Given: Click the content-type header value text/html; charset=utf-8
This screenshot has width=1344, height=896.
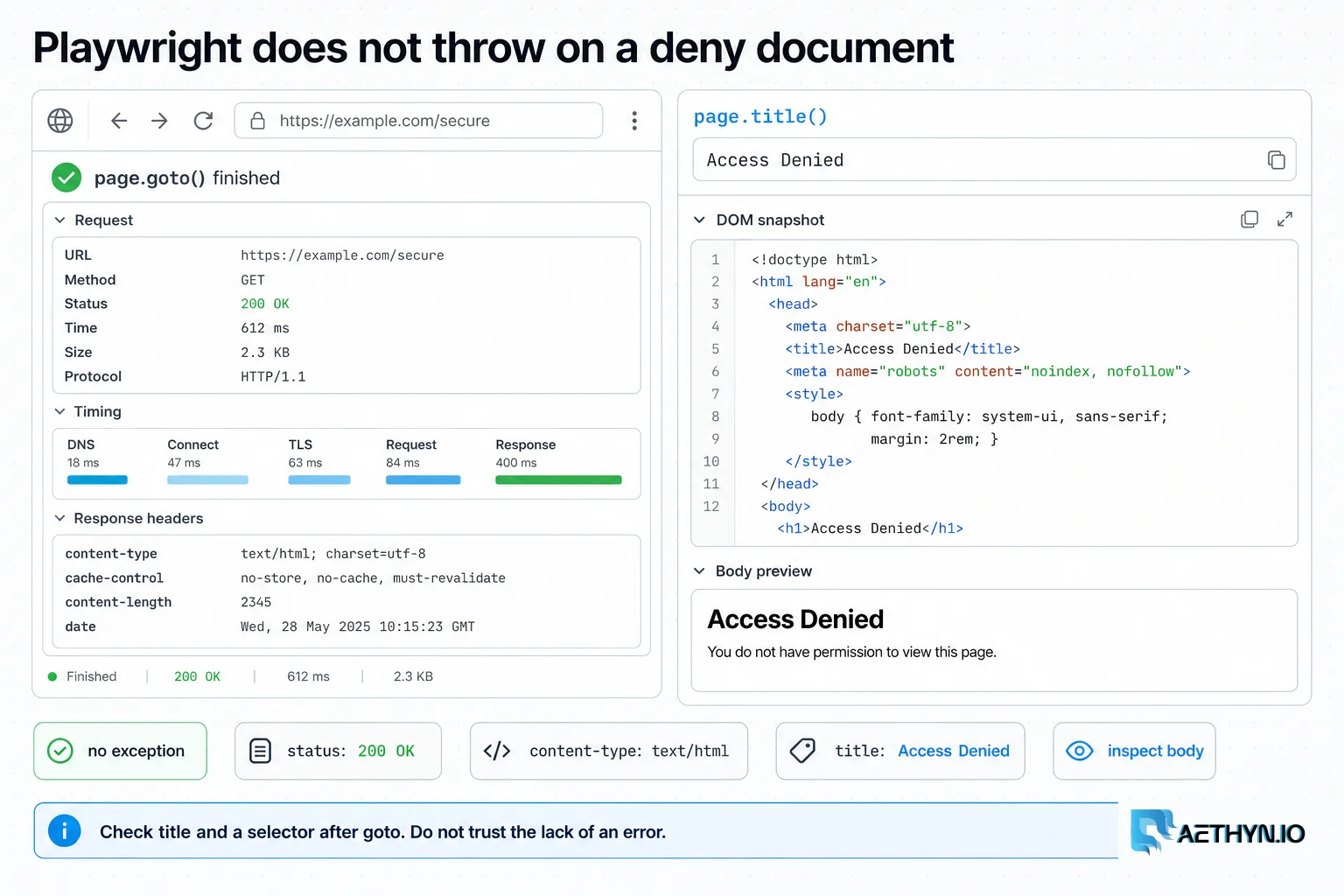Looking at the screenshot, I should coord(333,554).
